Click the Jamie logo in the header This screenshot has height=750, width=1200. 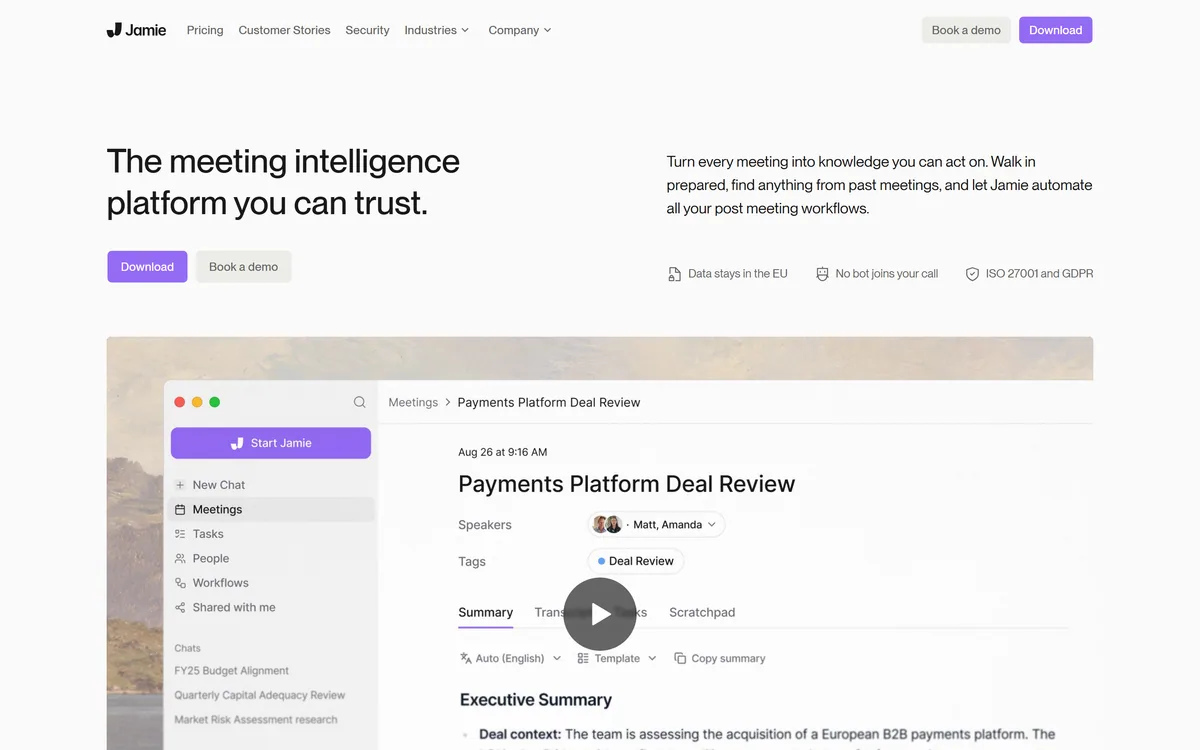pyautogui.click(x=136, y=30)
